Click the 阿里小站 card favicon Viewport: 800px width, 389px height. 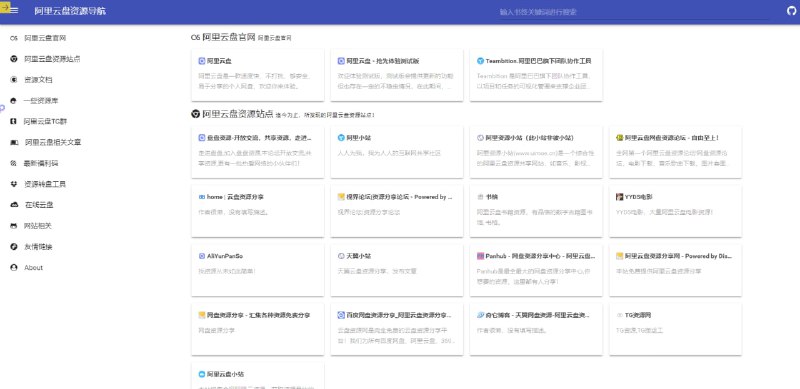pos(341,138)
